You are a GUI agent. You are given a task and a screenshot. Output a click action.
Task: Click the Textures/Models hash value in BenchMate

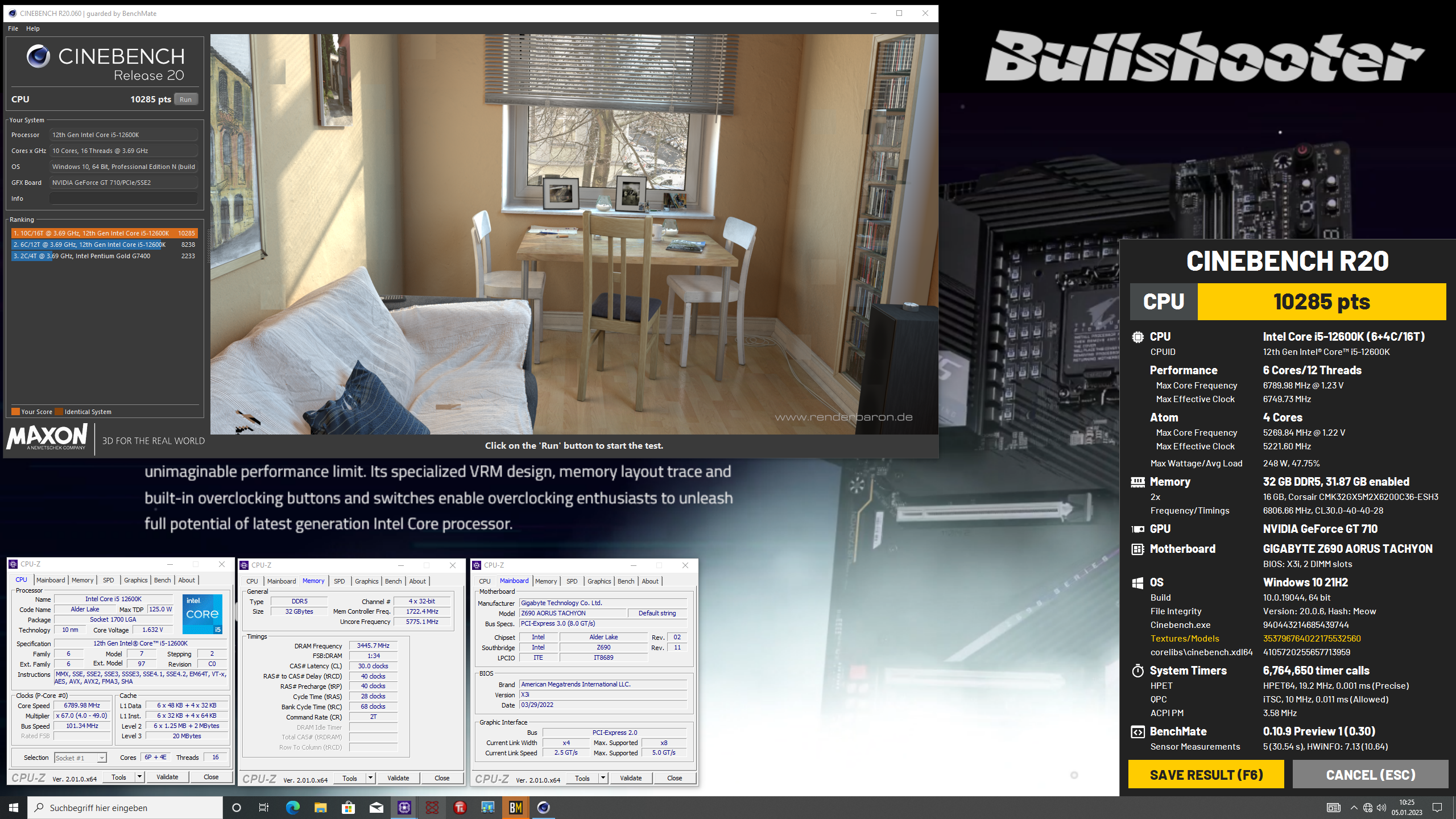(x=1312, y=639)
